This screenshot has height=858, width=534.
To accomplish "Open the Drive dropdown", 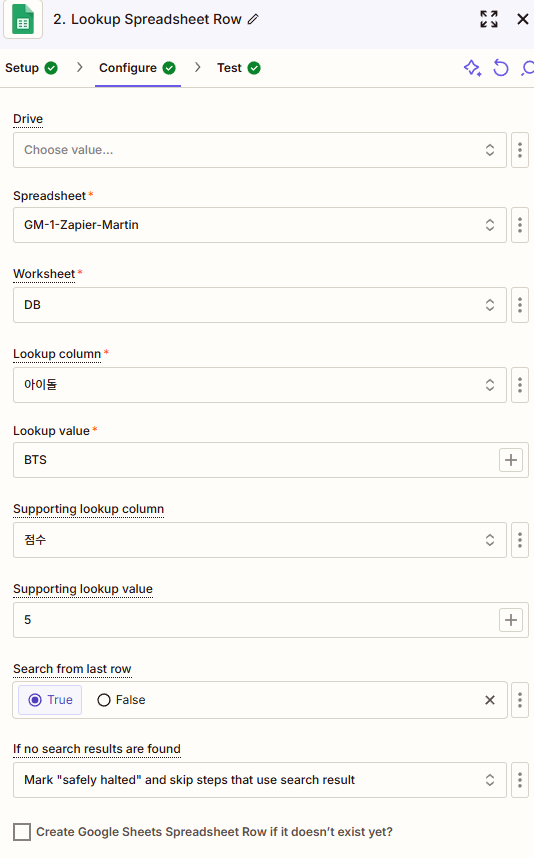I will coord(259,150).
